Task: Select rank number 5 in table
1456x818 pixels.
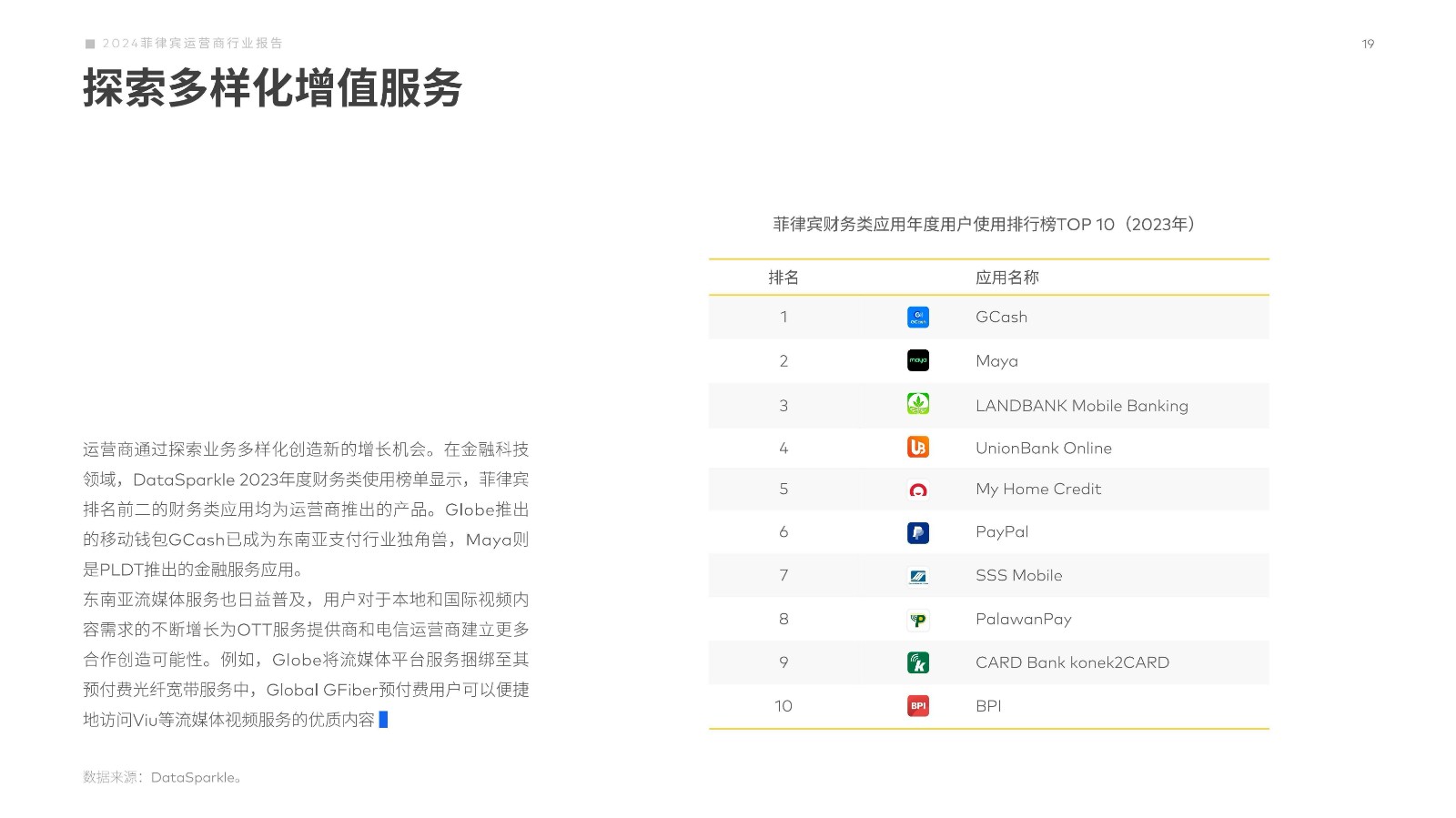Action: pyautogui.click(x=784, y=490)
